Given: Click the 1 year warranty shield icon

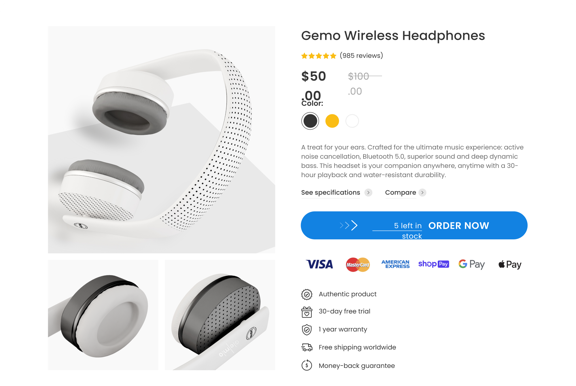Looking at the screenshot, I should [307, 329].
